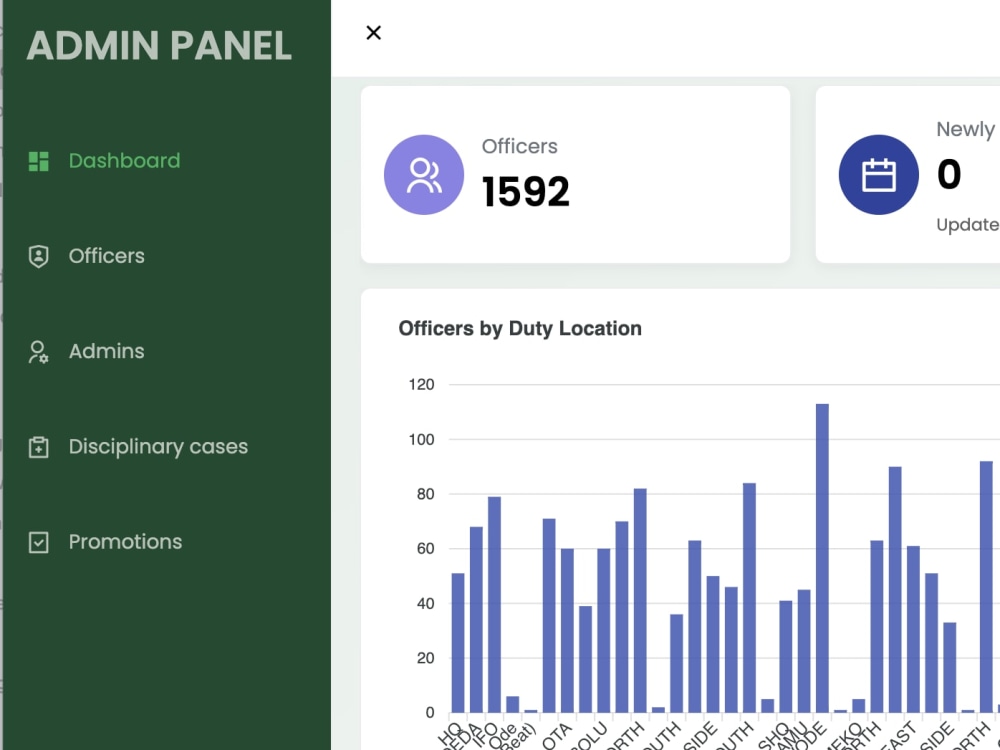Image resolution: width=1000 pixels, height=750 pixels.
Task: Click the 120 y-axis label
Action: (422, 385)
